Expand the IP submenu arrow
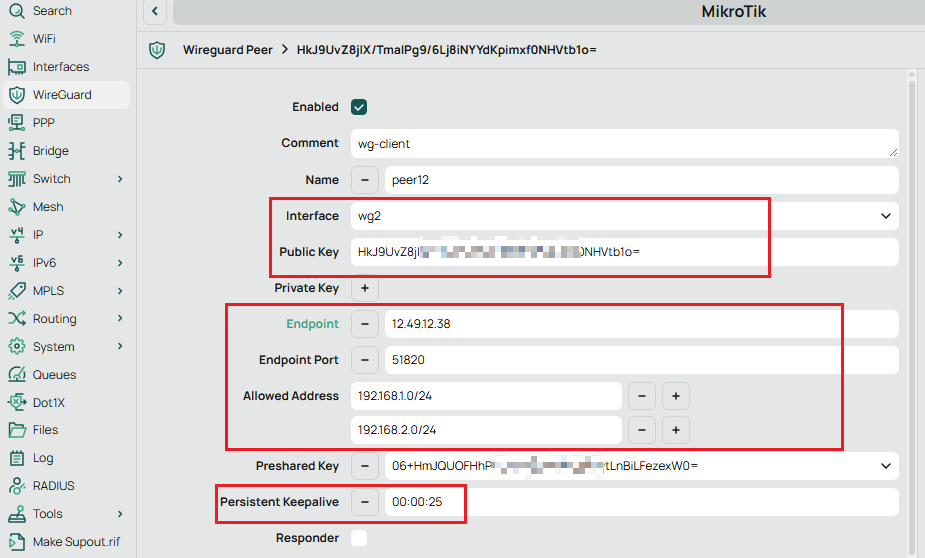 pos(120,235)
